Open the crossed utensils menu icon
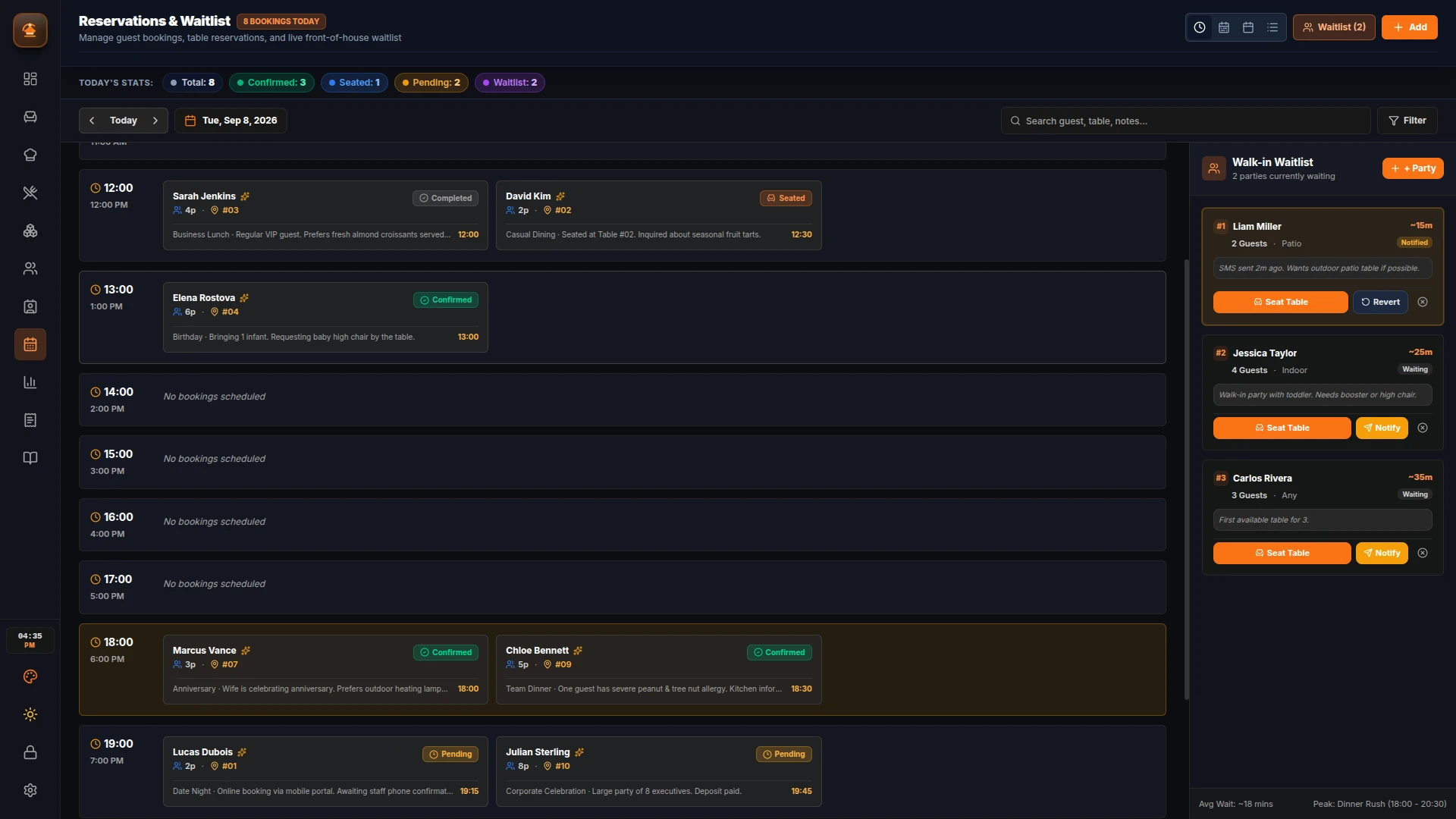1456x819 pixels. [30, 193]
